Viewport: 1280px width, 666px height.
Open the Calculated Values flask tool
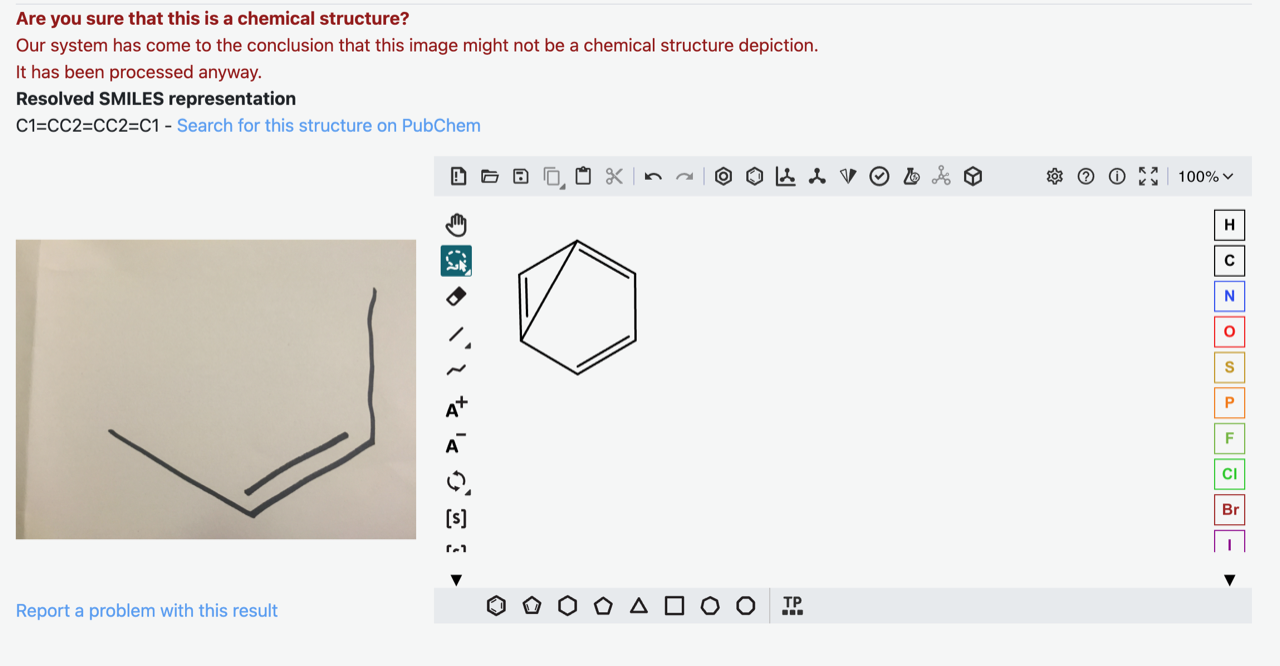[x=911, y=176]
